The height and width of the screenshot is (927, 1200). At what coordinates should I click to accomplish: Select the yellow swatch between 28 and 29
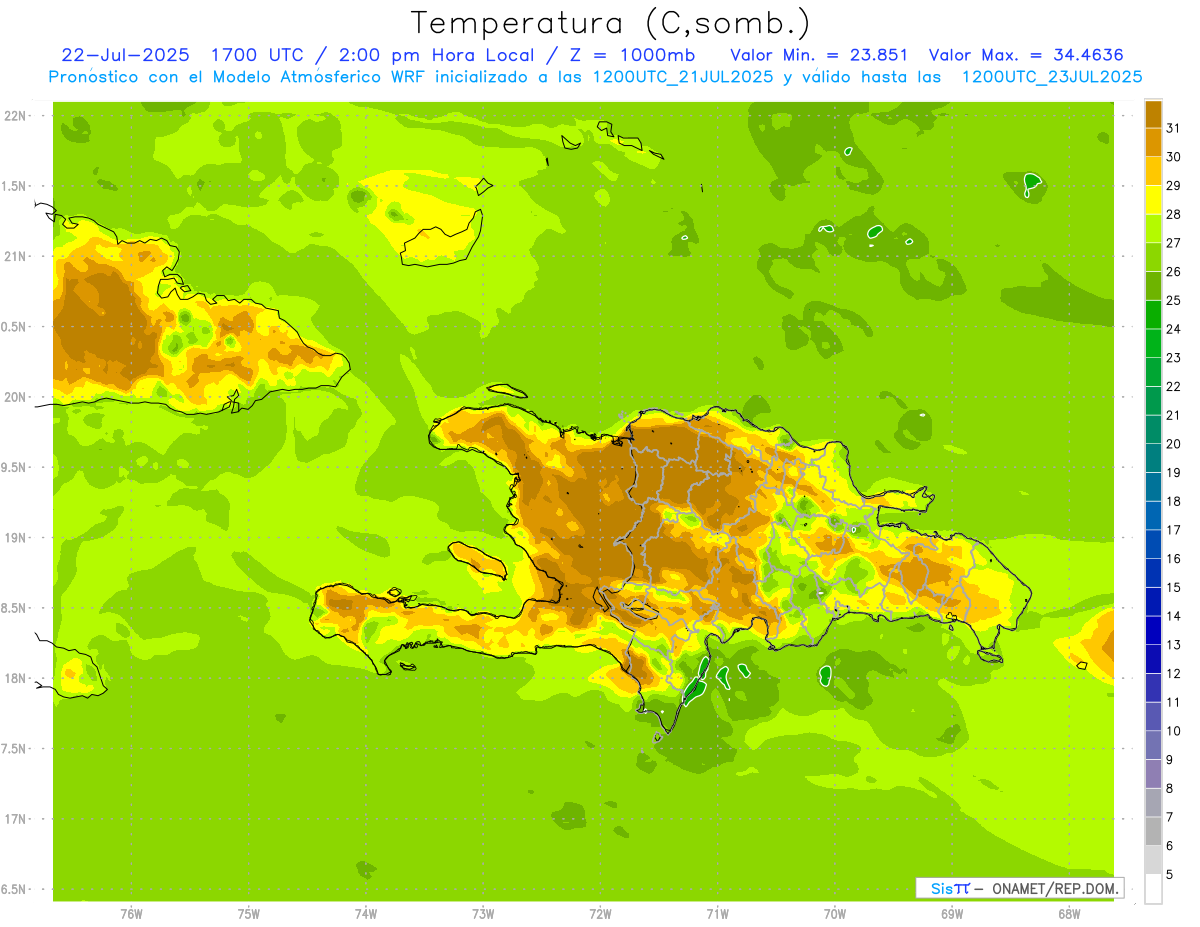(x=1153, y=199)
